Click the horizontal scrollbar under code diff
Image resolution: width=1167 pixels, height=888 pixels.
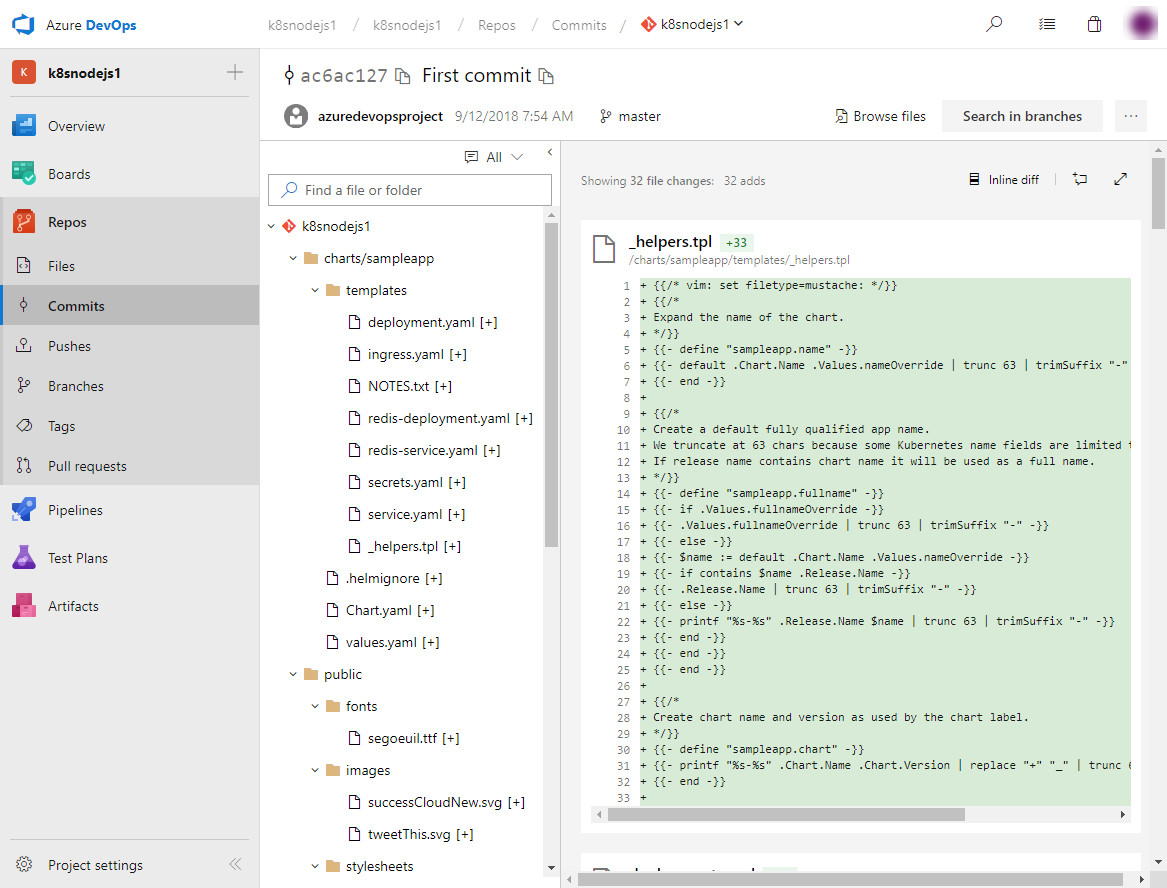coord(785,815)
